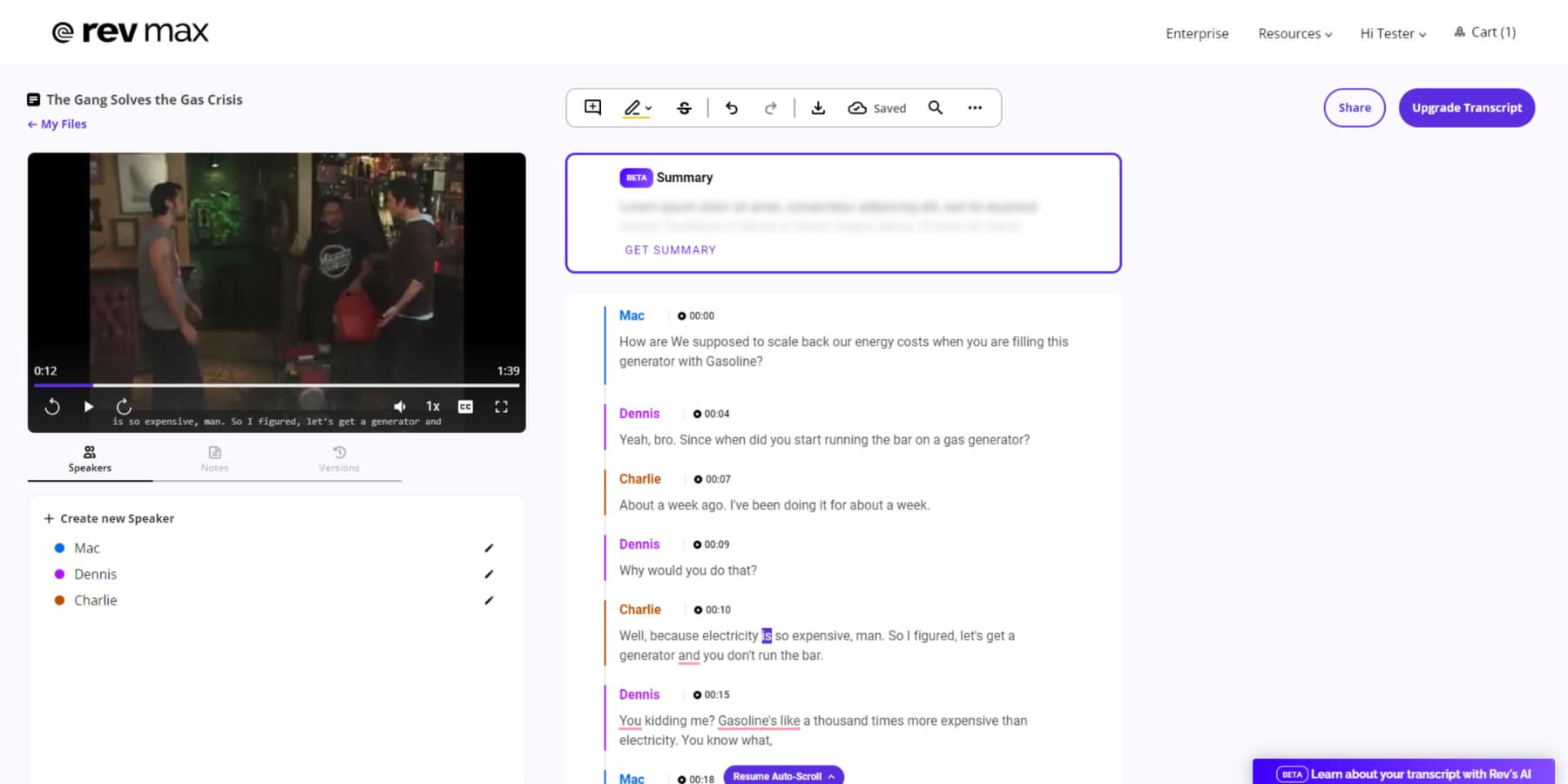Switch to the Notes tab
This screenshot has height=784, width=1568.
[x=214, y=459]
